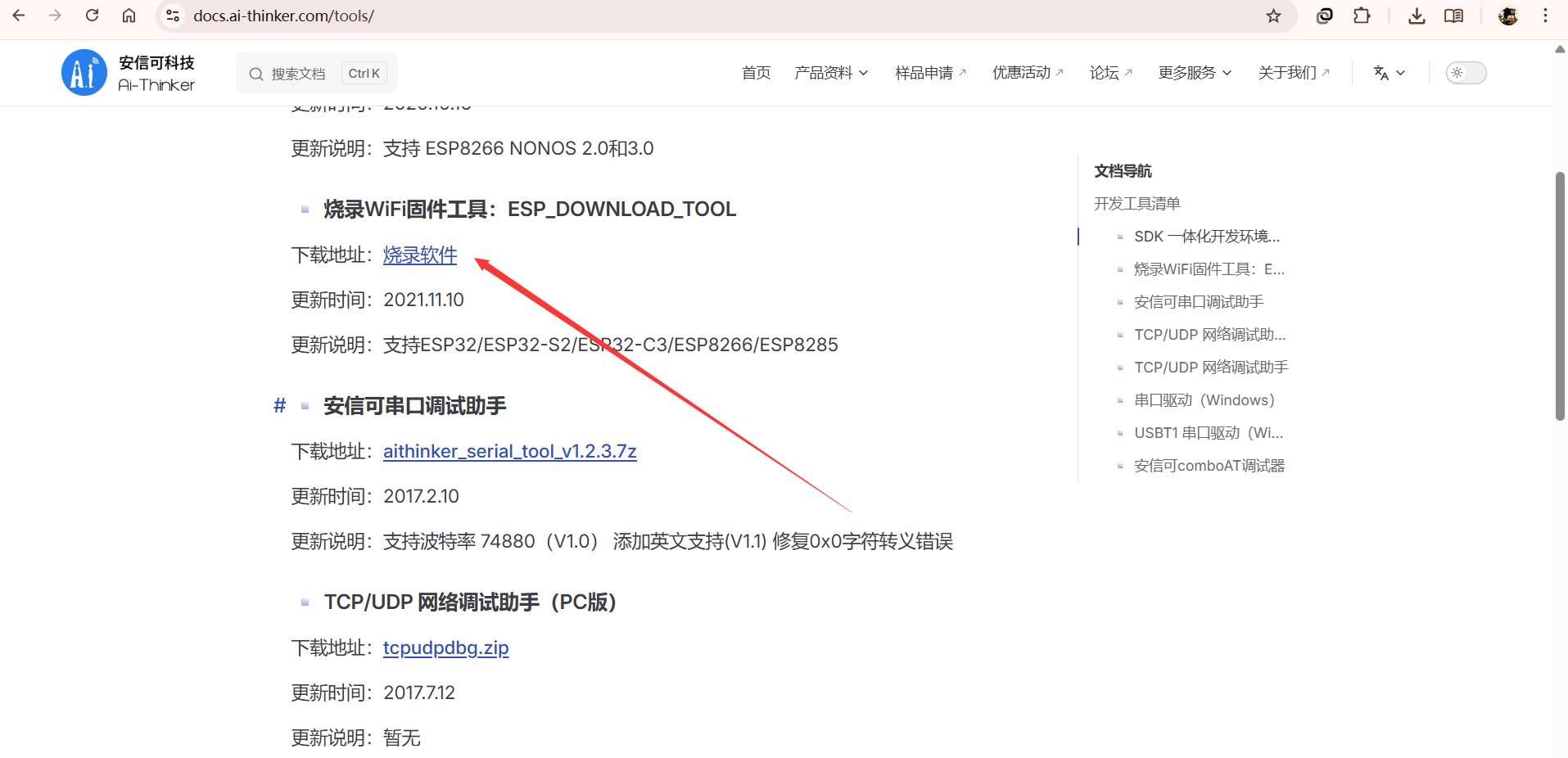Click the 文档导航 sidebar title
The image size is (1568, 758).
[1123, 171]
